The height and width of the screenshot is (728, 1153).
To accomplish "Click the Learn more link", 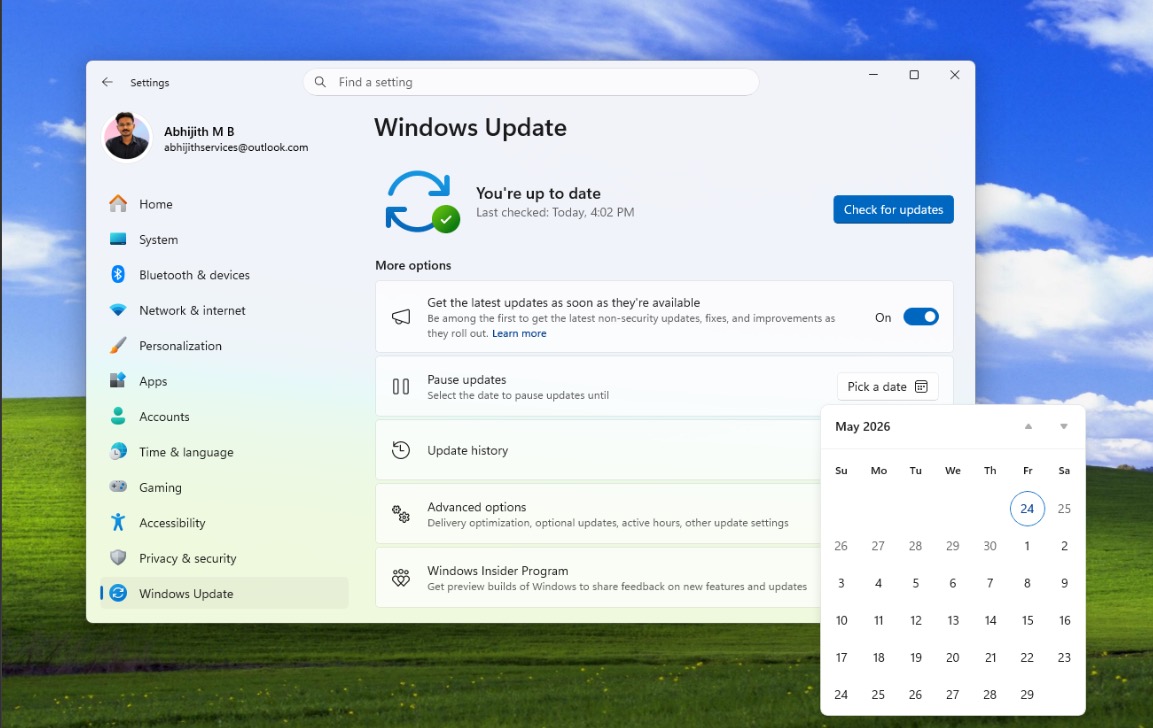I will [x=519, y=333].
